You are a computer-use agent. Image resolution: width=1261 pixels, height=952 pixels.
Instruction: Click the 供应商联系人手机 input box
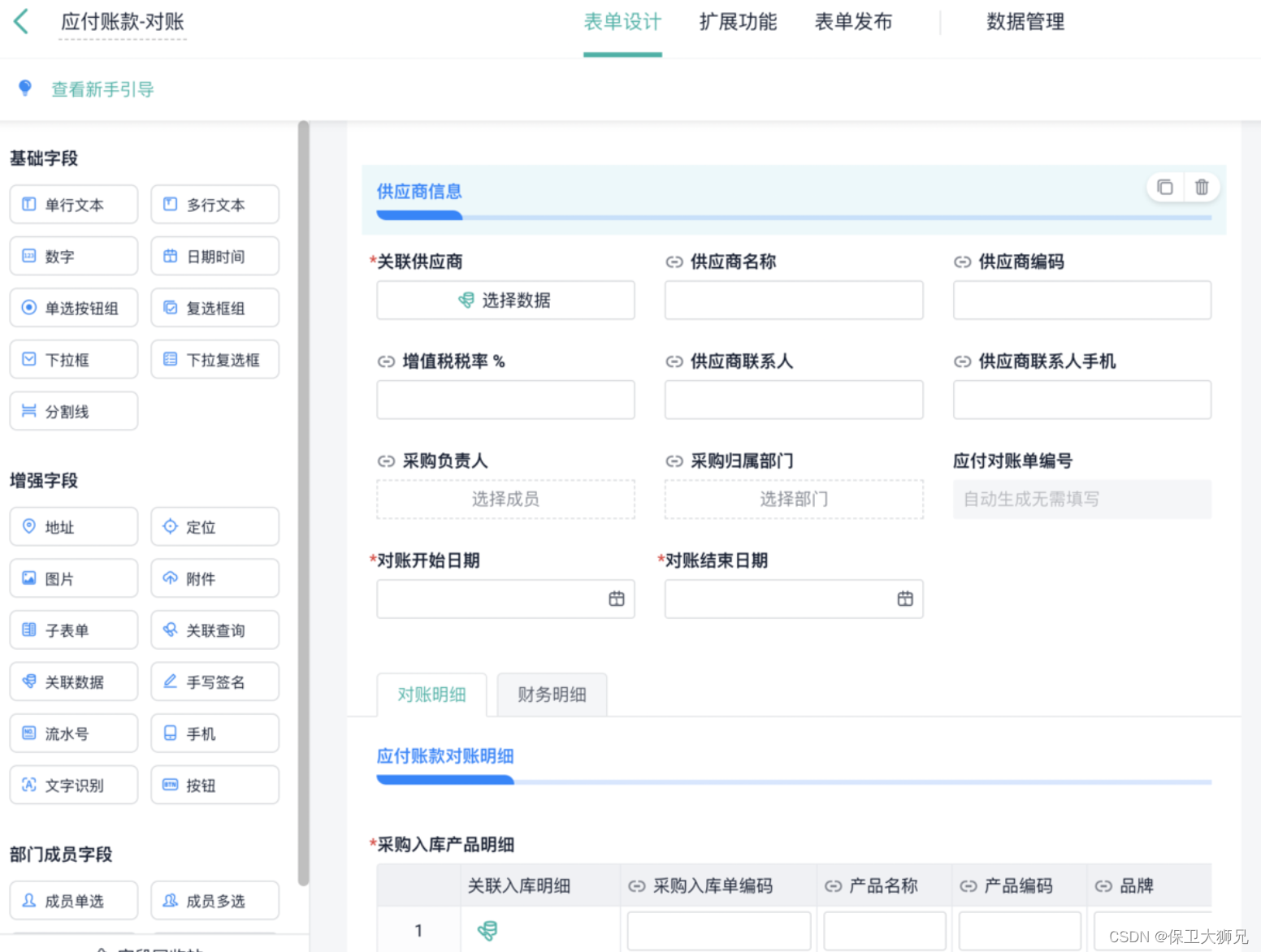tap(1082, 400)
